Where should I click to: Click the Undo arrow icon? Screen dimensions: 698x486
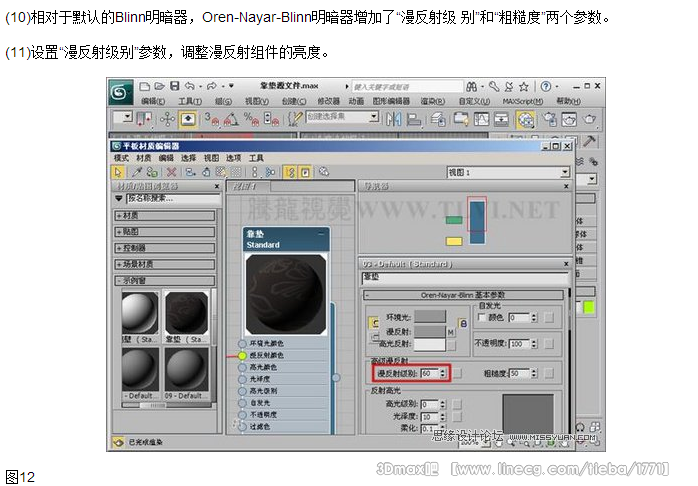point(190,86)
